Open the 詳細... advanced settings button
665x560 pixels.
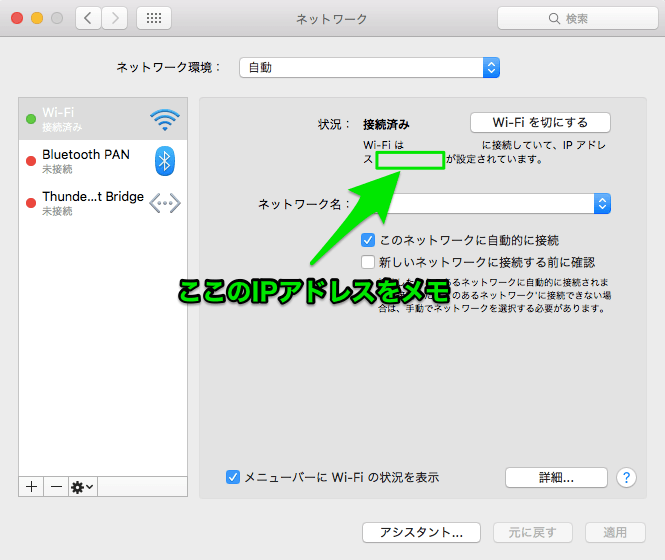click(x=556, y=478)
